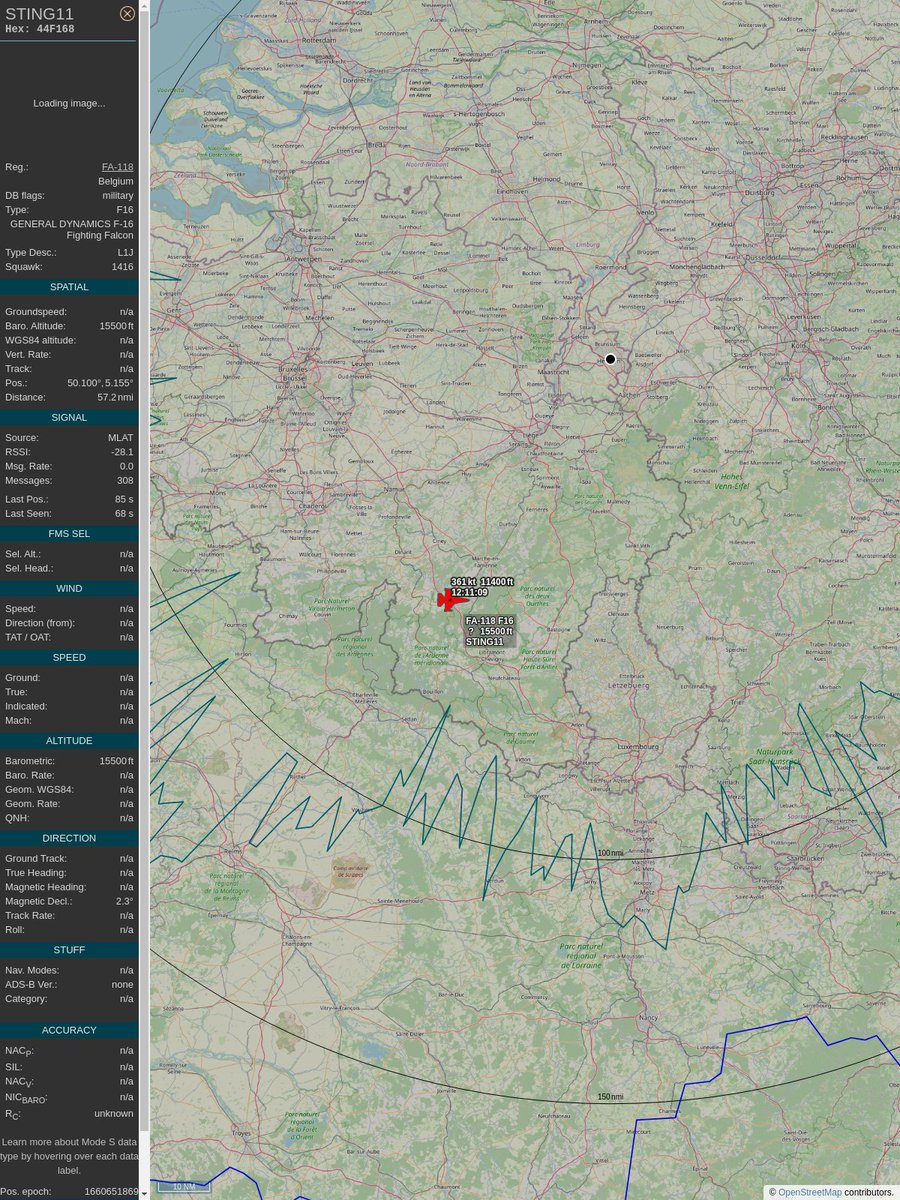
Task: Click the 10 NM scale indicator
Action: click(181, 1186)
